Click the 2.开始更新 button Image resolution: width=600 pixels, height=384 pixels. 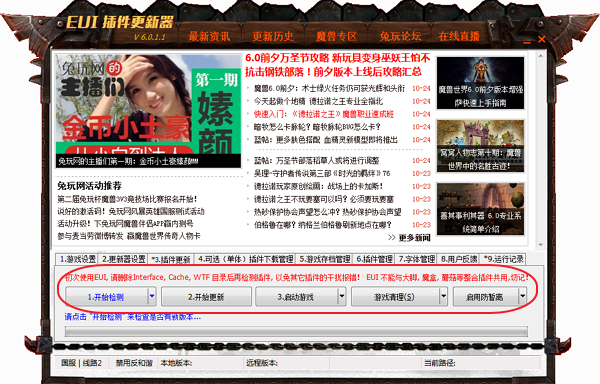click(x=206, y=297)
